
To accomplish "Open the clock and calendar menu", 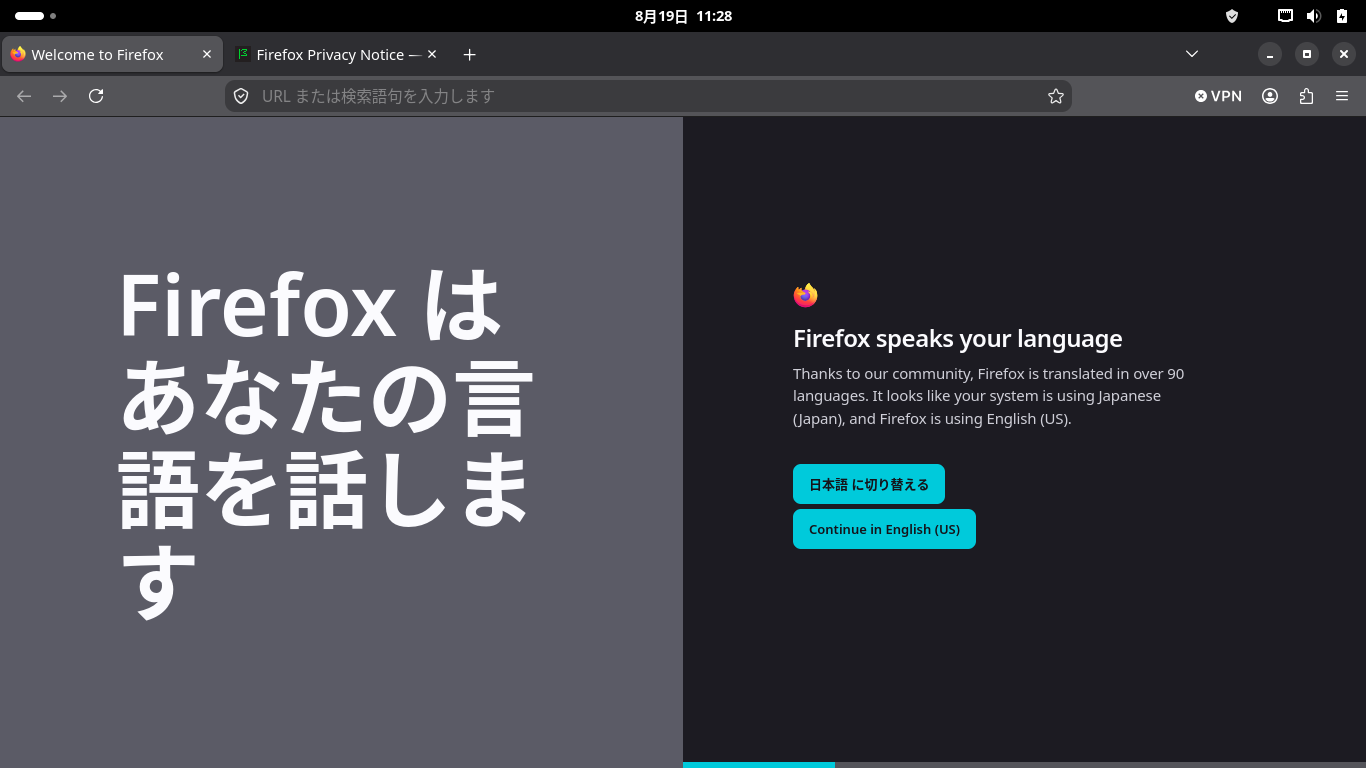I will pyautogui.click(x=683, y=16).
